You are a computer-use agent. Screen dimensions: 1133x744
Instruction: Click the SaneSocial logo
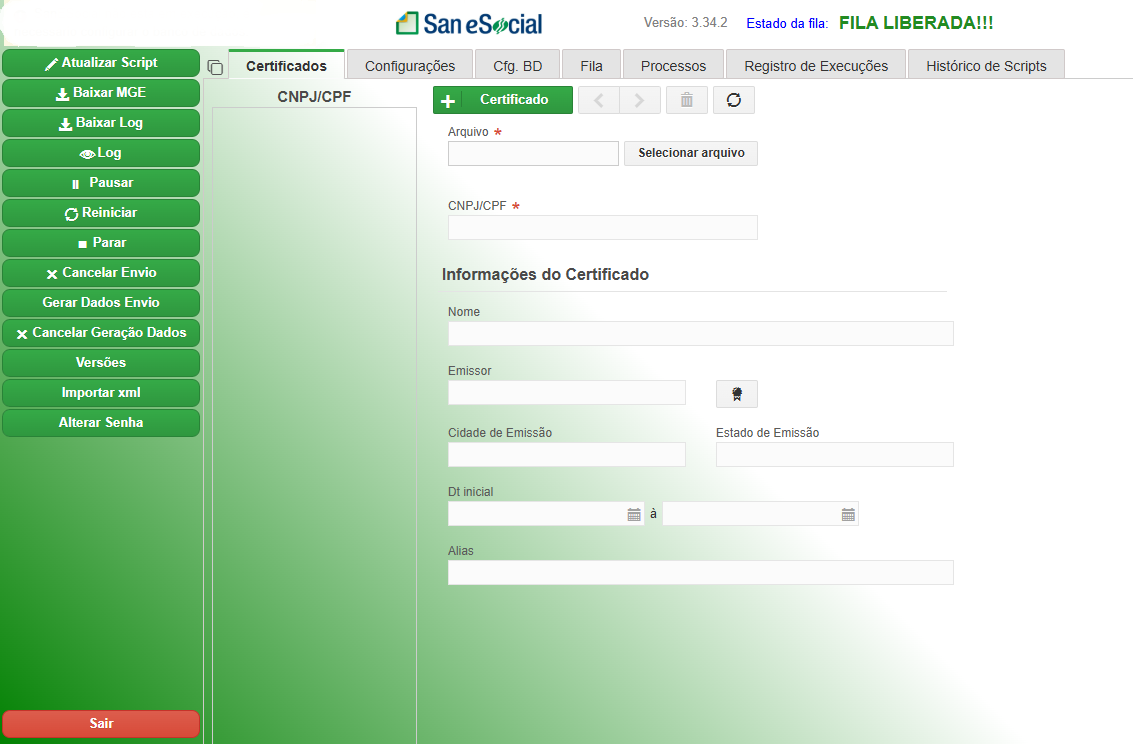tap(469, 24)
